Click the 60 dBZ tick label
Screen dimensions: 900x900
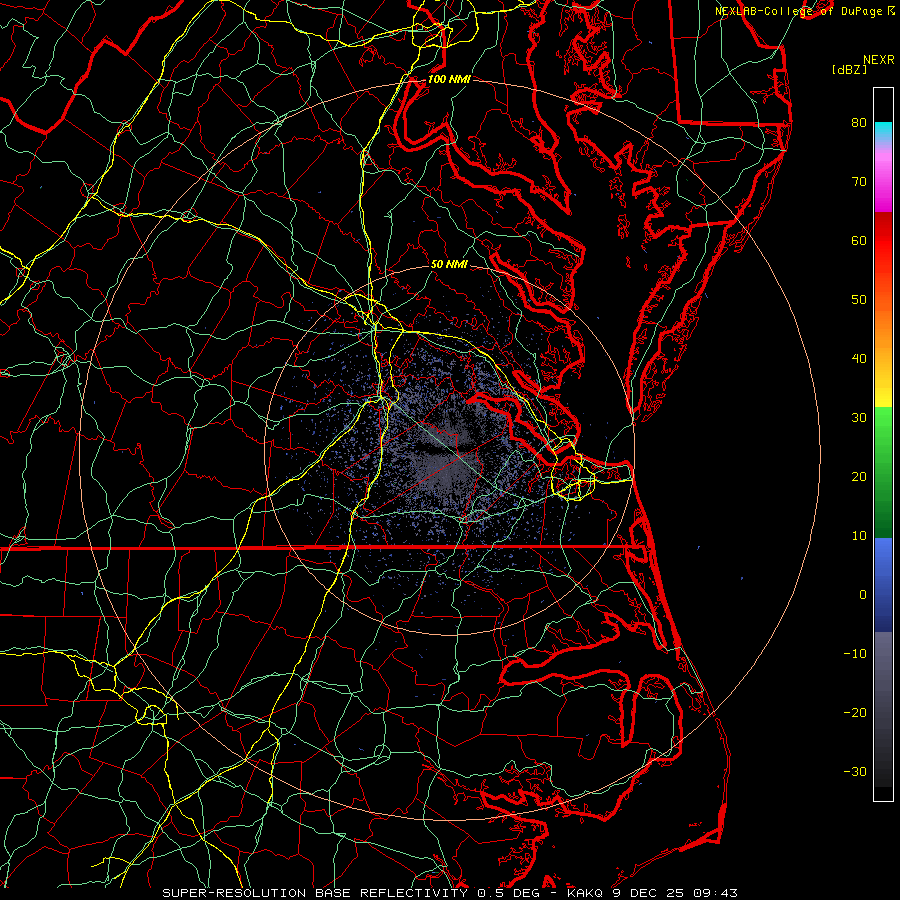click(x=858, y=241)
